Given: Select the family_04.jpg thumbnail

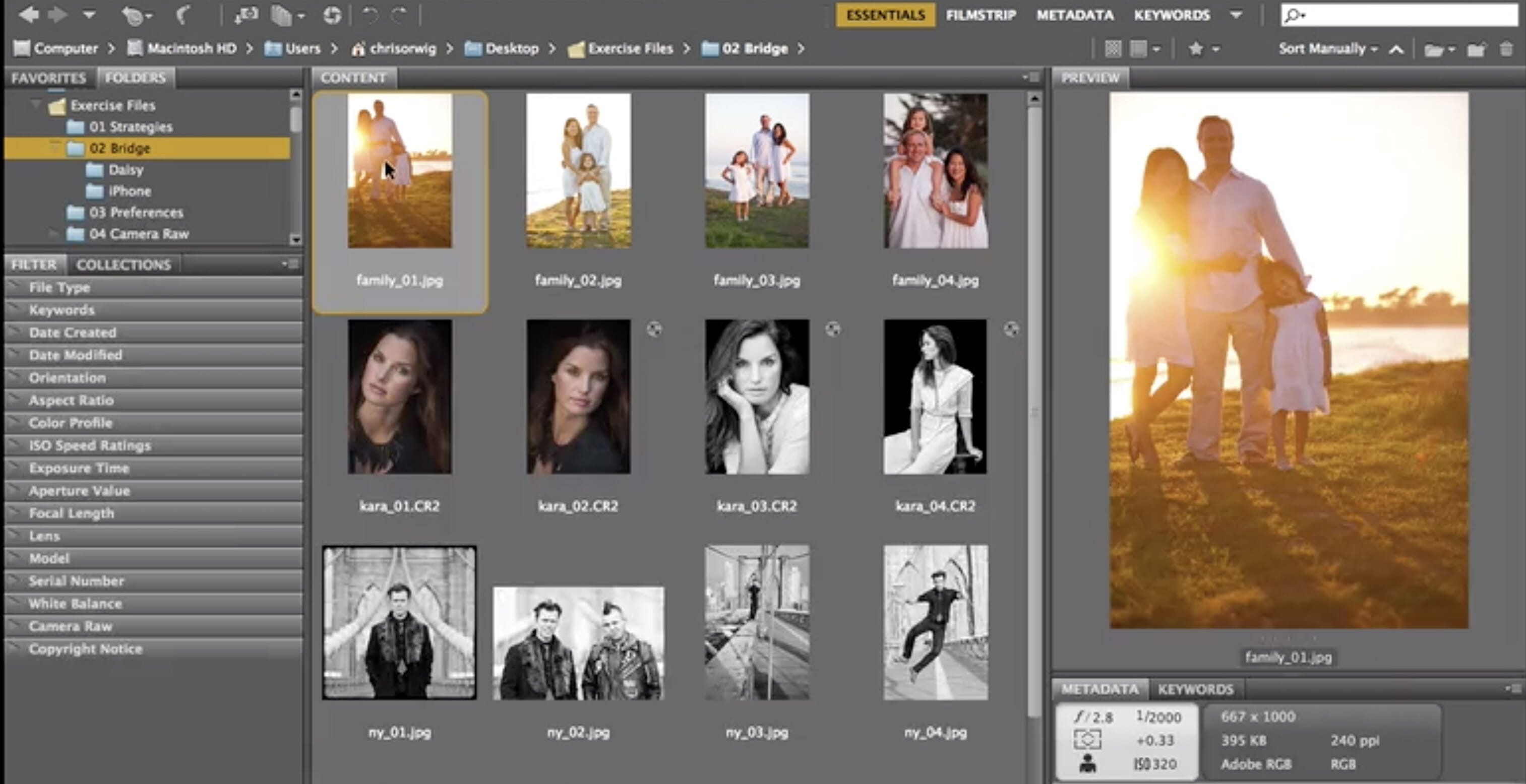Looking at the screenshot, I should [935, 170].
